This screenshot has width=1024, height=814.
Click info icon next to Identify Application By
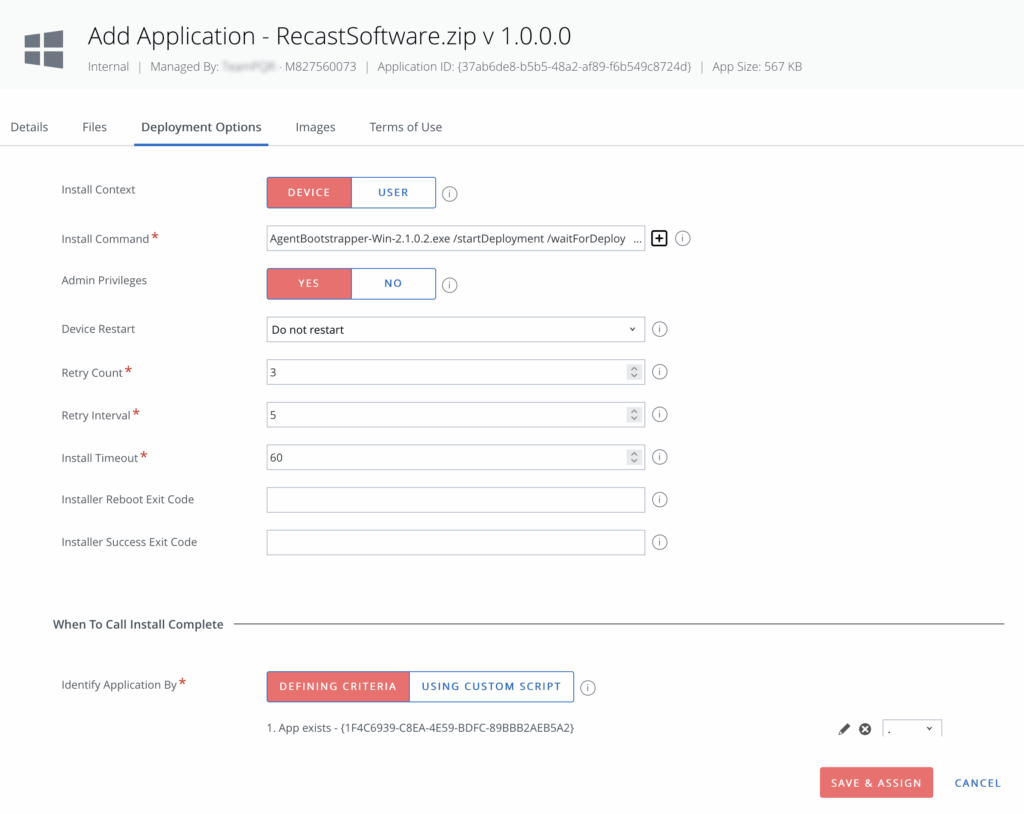pyautogui.click(x=588, y=687)
